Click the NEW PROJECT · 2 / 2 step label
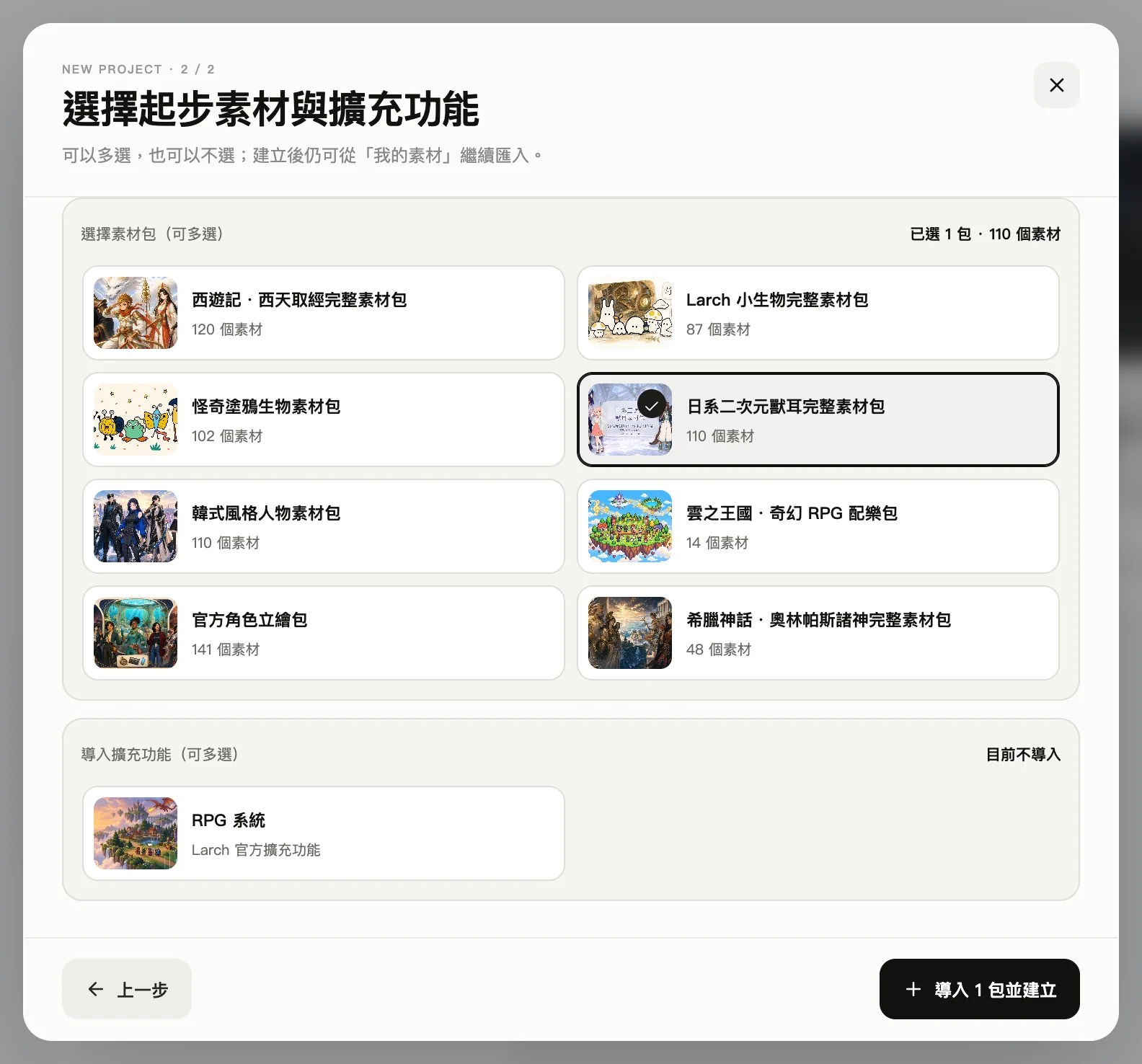 [138, 69]
